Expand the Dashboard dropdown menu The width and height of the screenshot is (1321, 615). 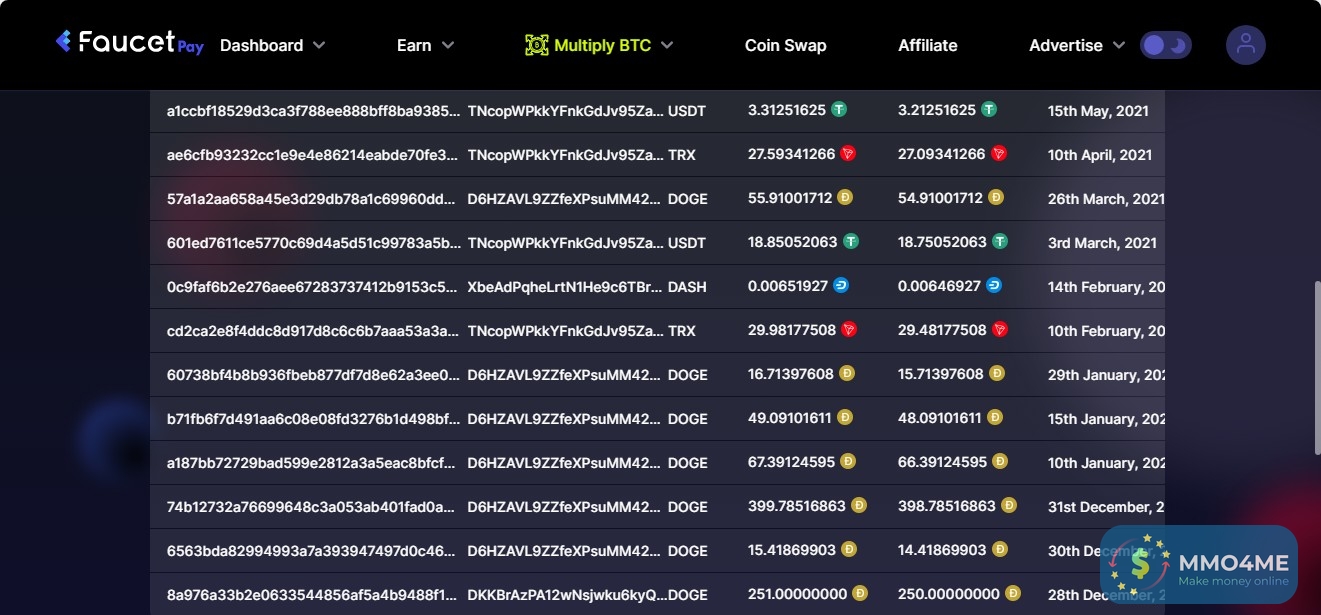point(272,45)
